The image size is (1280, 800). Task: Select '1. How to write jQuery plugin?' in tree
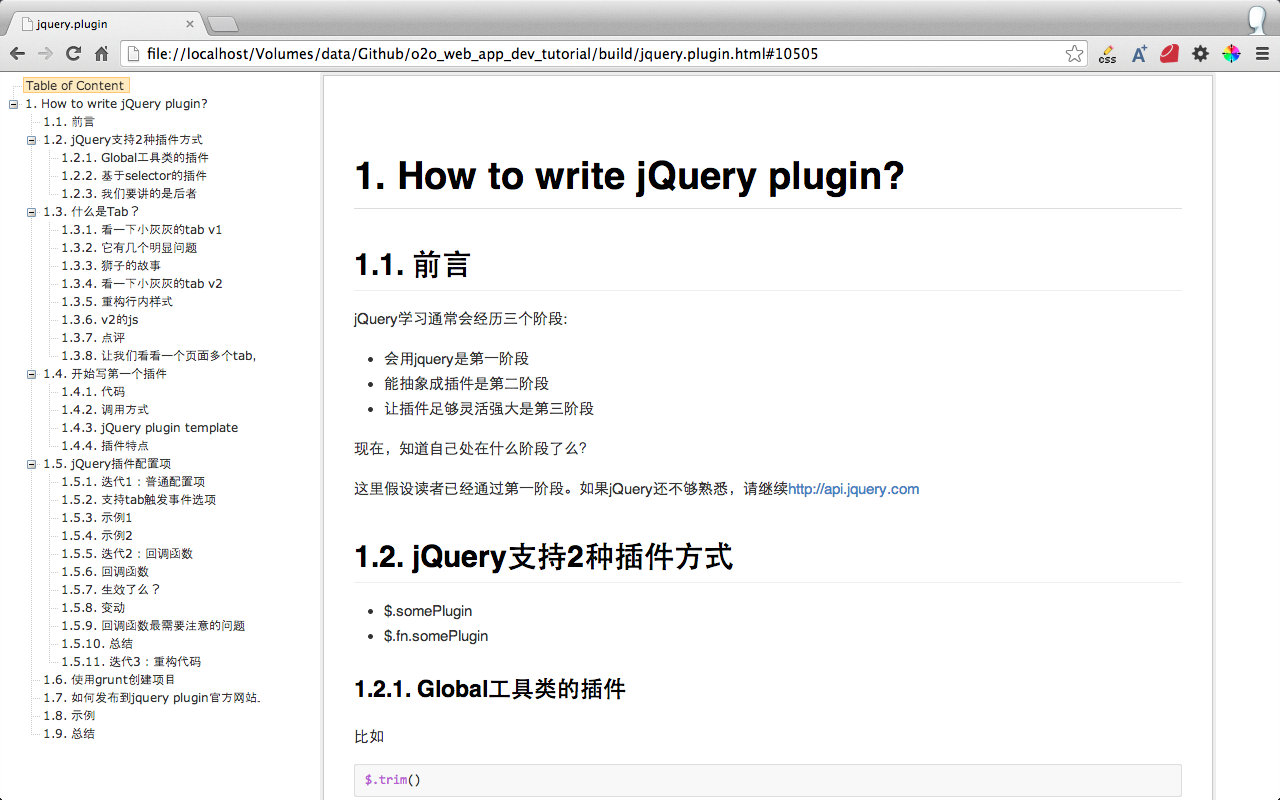116,104
